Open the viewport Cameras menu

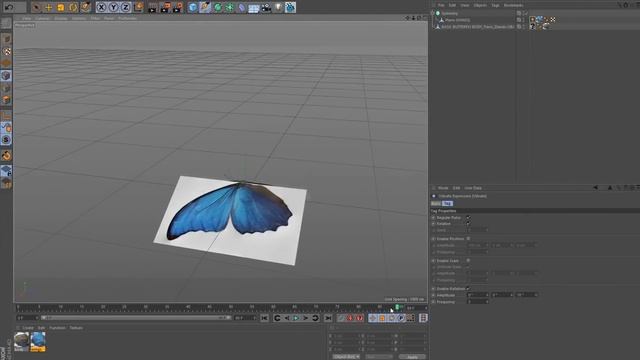(x=42, y=18)
